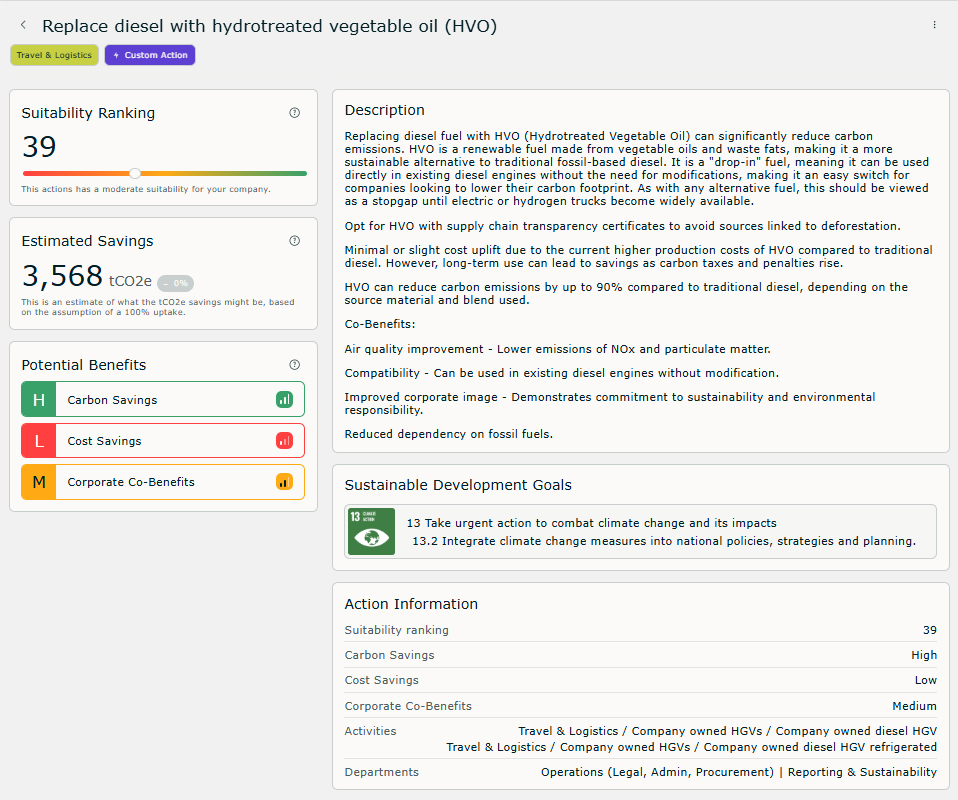
Task: Select the Carbon Savings benefit row label
Action: (x=112, y=400)
